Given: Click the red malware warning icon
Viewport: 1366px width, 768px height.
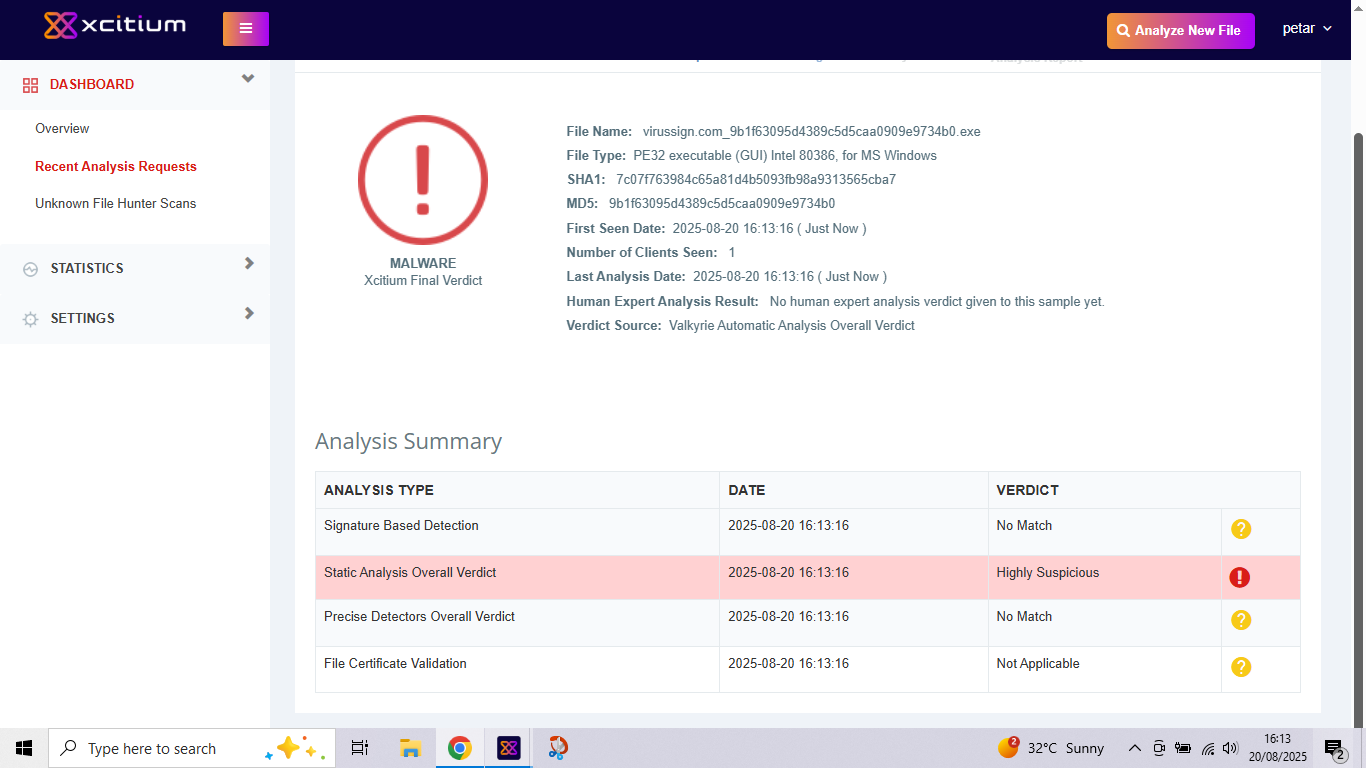Looking at the screenshot, I should pos(423,180).
